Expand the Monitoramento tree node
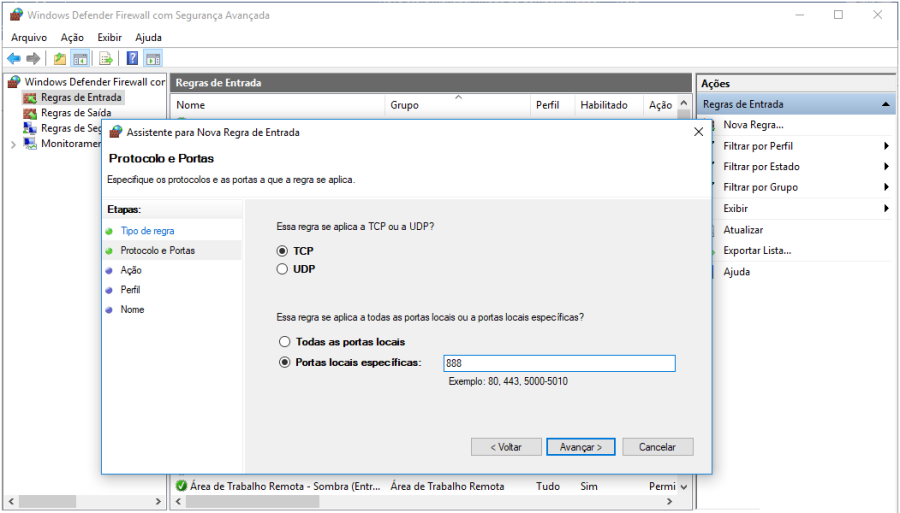This screenshot has height=513, width=900. (13, 144)
